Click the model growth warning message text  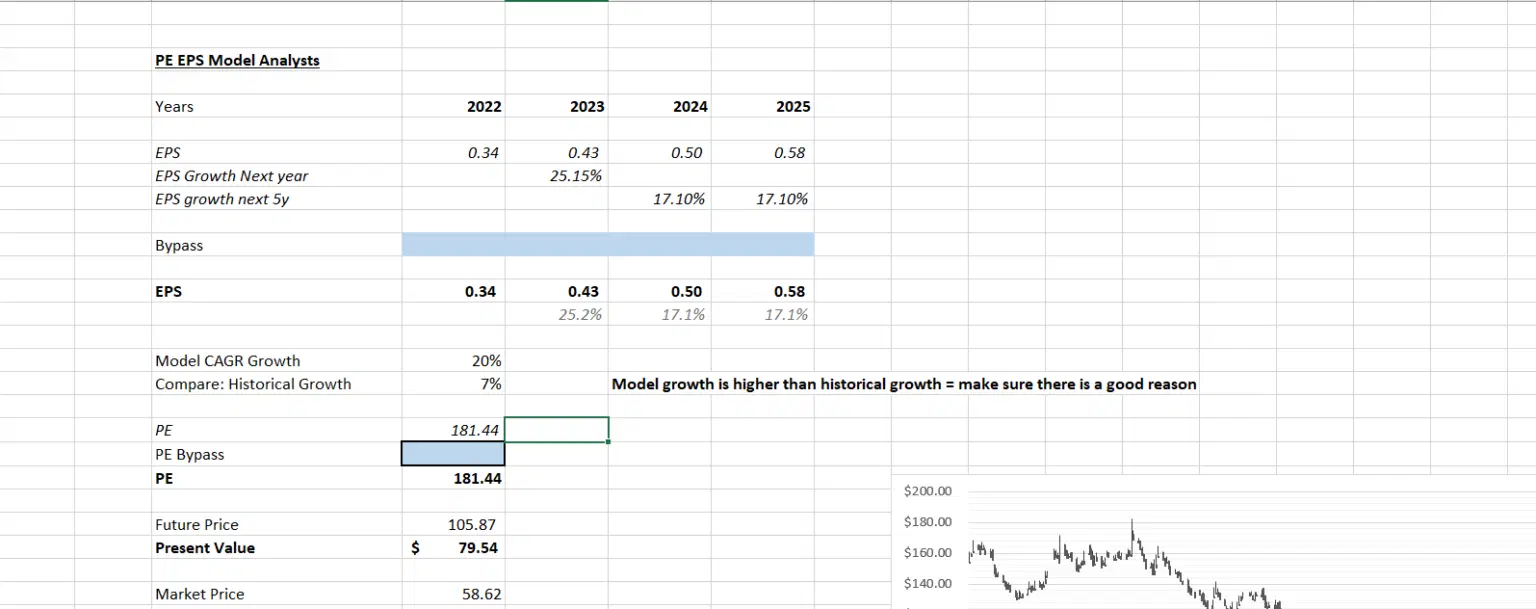(x=903, y=384)
